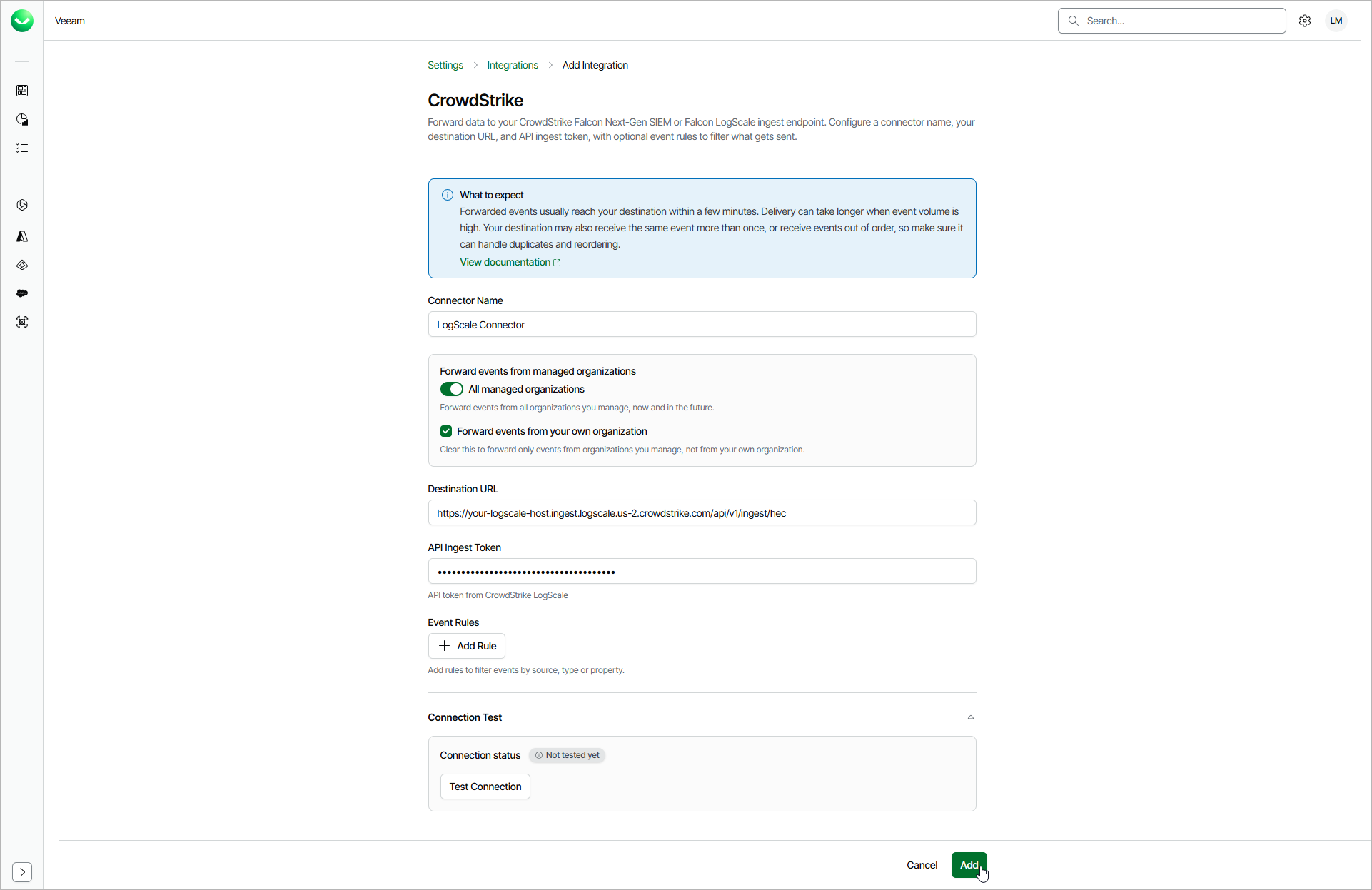This screenshot has height=890, width=1372.
Task: Click the green Add button
Action: [969, 865]
